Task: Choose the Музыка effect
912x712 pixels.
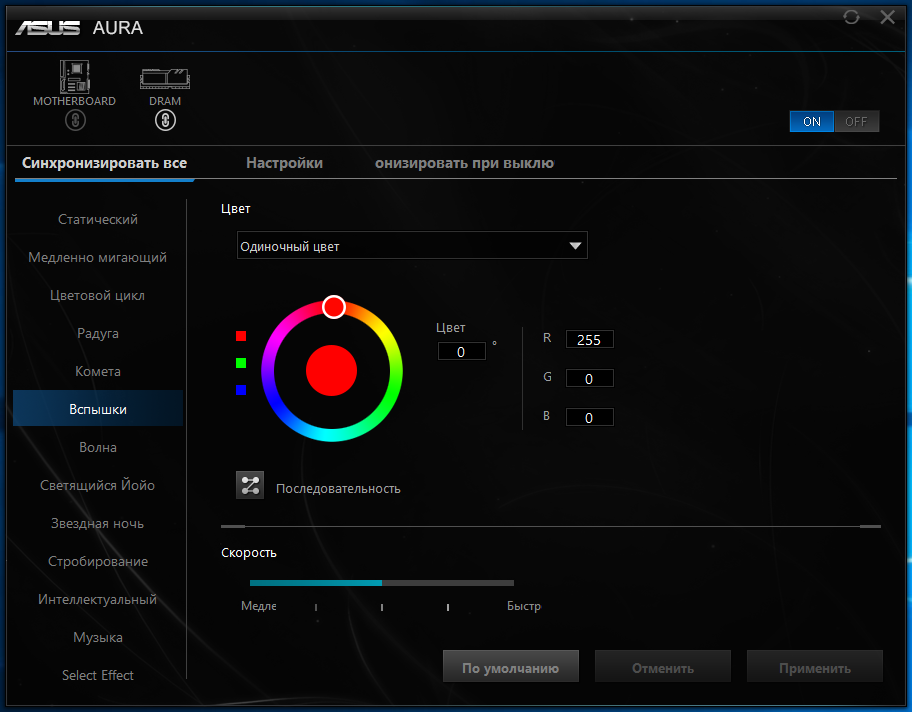Action: pyautogui.click(x=98, y=638)
